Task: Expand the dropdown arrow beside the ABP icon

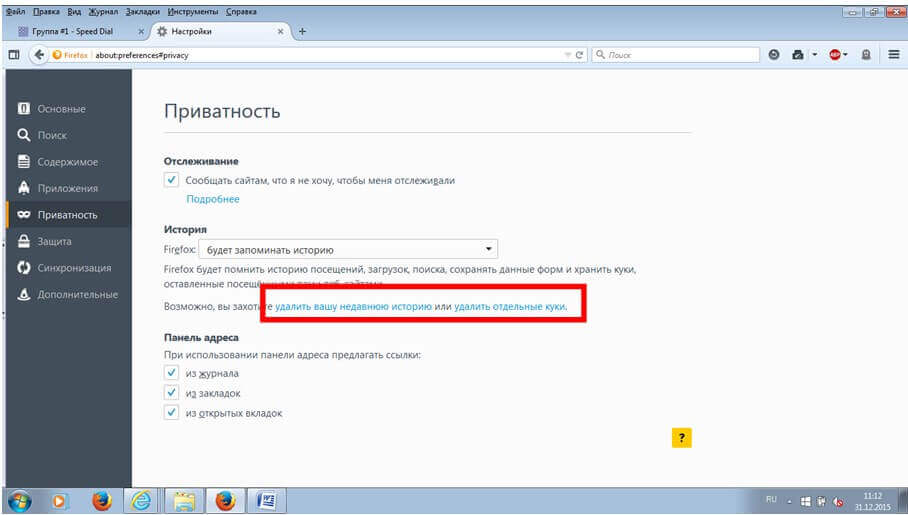Action: pyautogui.click(x=848, y=55)
